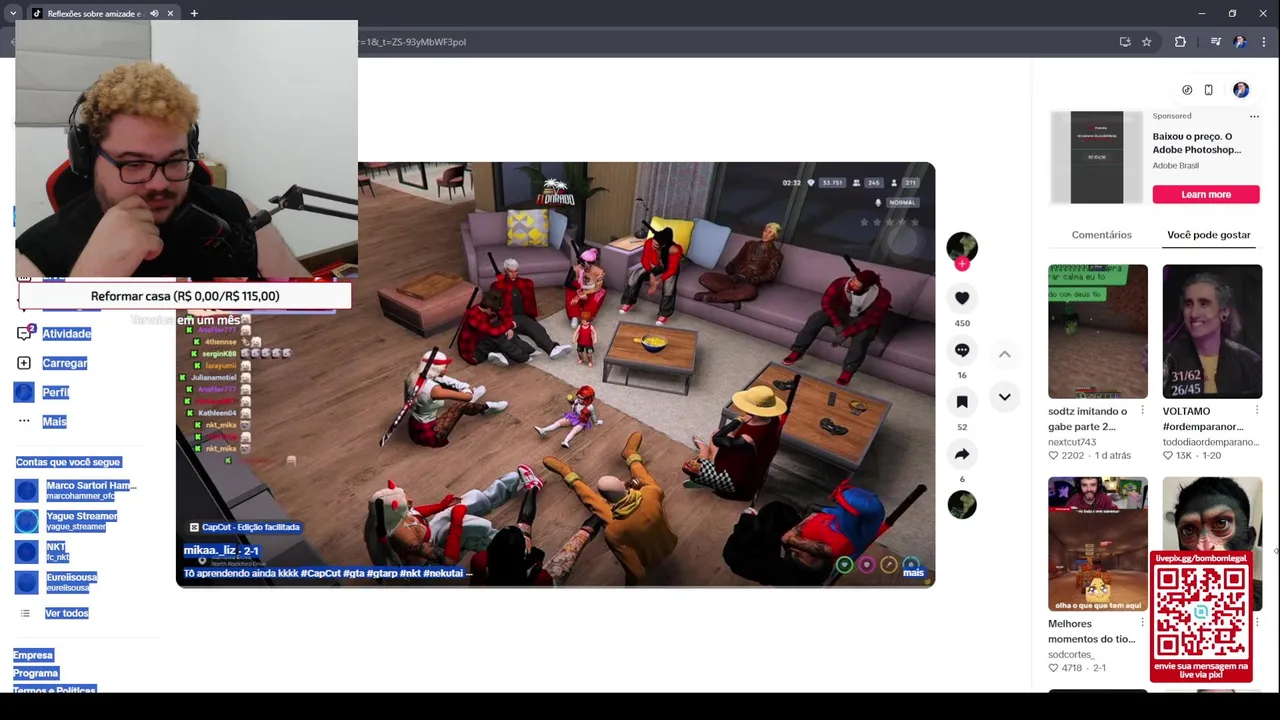Switch to the Você pode gostar tab
1280x720 pixels.
coord(1208,235)
